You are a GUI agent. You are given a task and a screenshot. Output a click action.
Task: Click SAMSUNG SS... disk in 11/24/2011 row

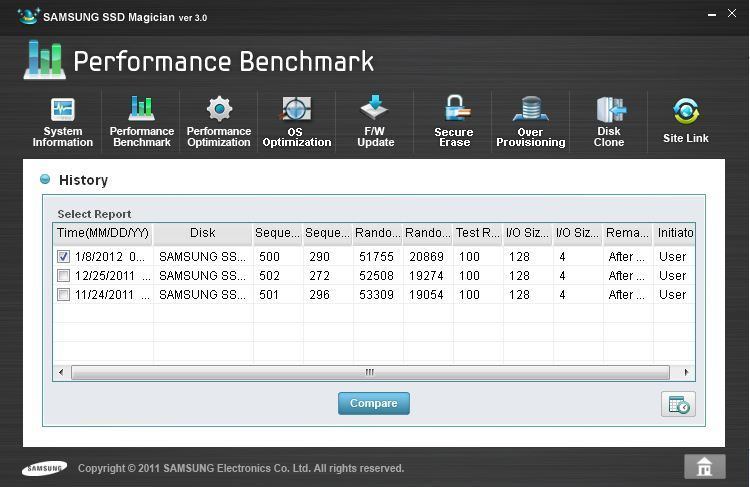202,295
